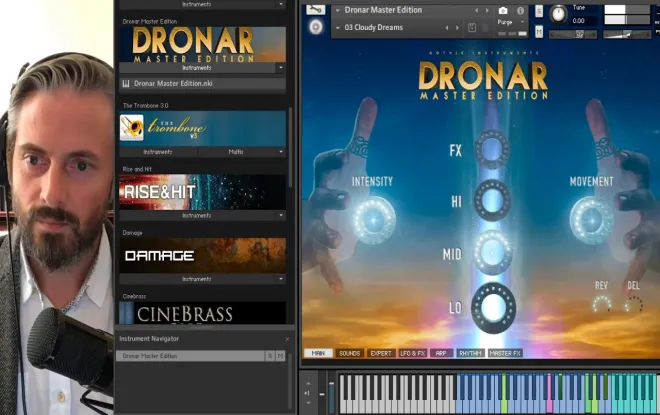
Task: Octave up arrow beside the keyboard
Action: 308,383
